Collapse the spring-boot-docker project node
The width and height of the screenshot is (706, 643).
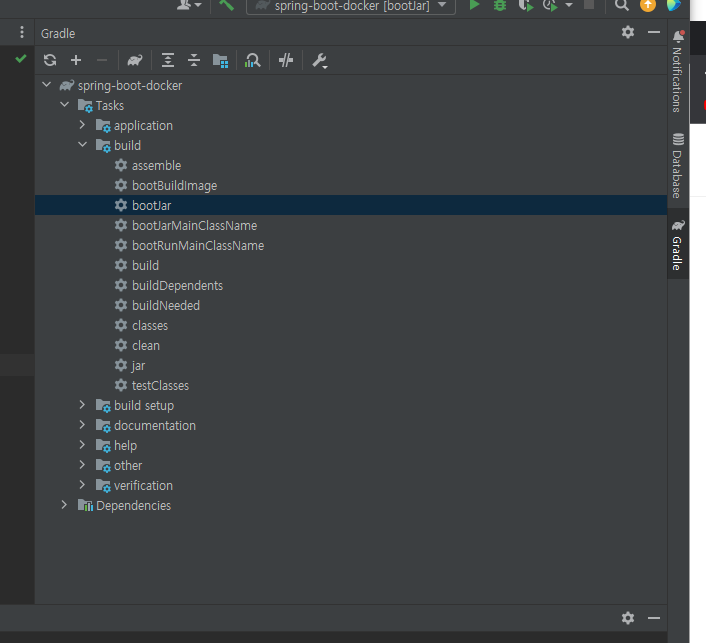click(x=46, y=85)
